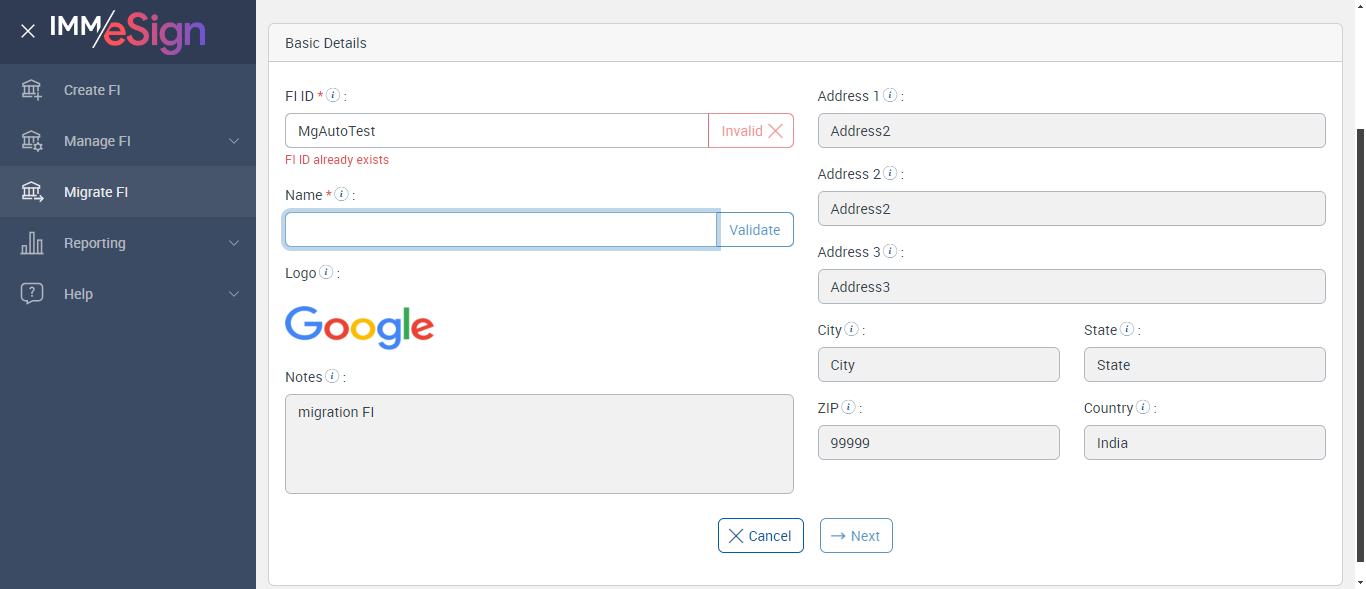This screenshot has height=589, width=1366.
Task: Expand the Manage FI menu
Action: pos(234,141)
